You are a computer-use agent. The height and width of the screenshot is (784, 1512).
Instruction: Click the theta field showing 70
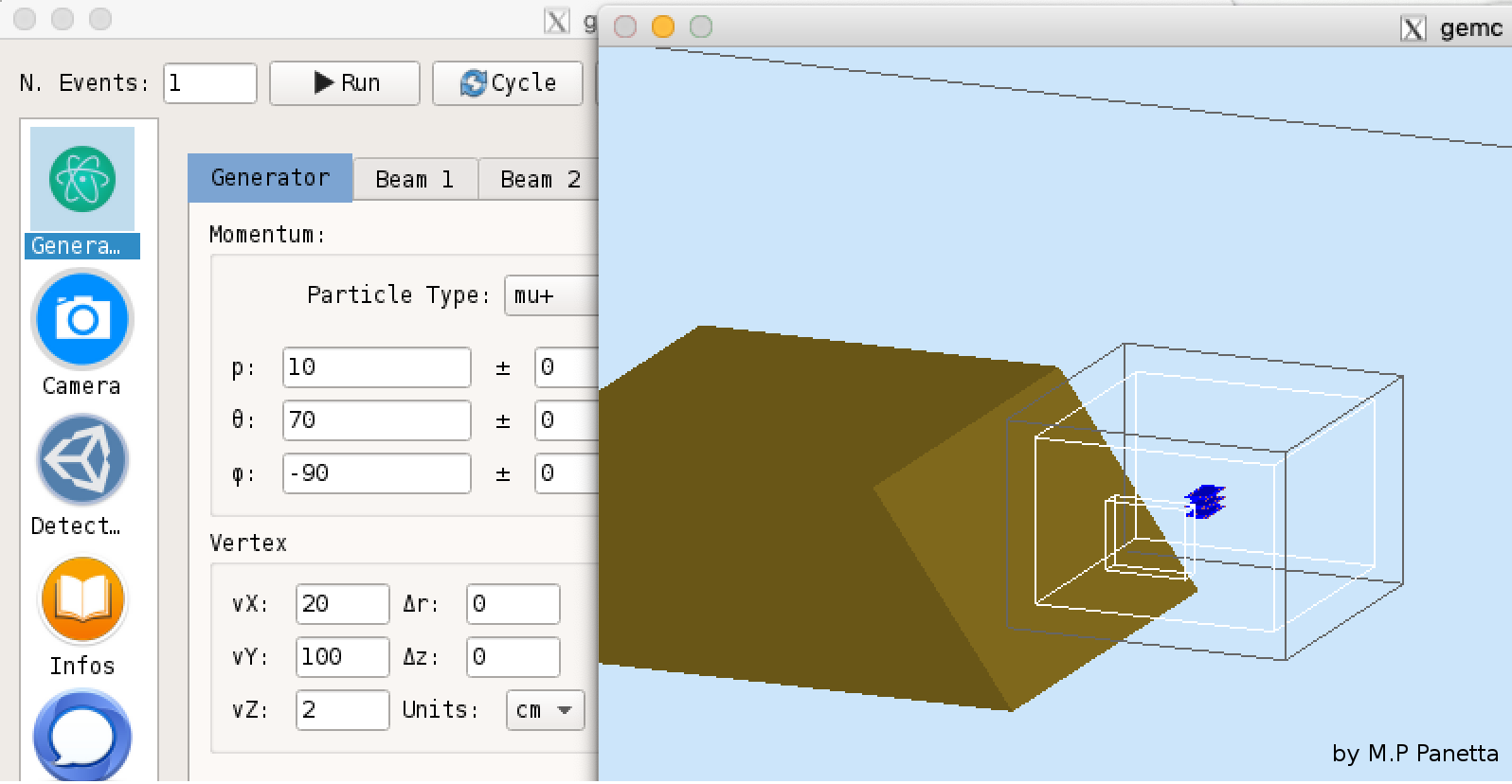(377, 420)
